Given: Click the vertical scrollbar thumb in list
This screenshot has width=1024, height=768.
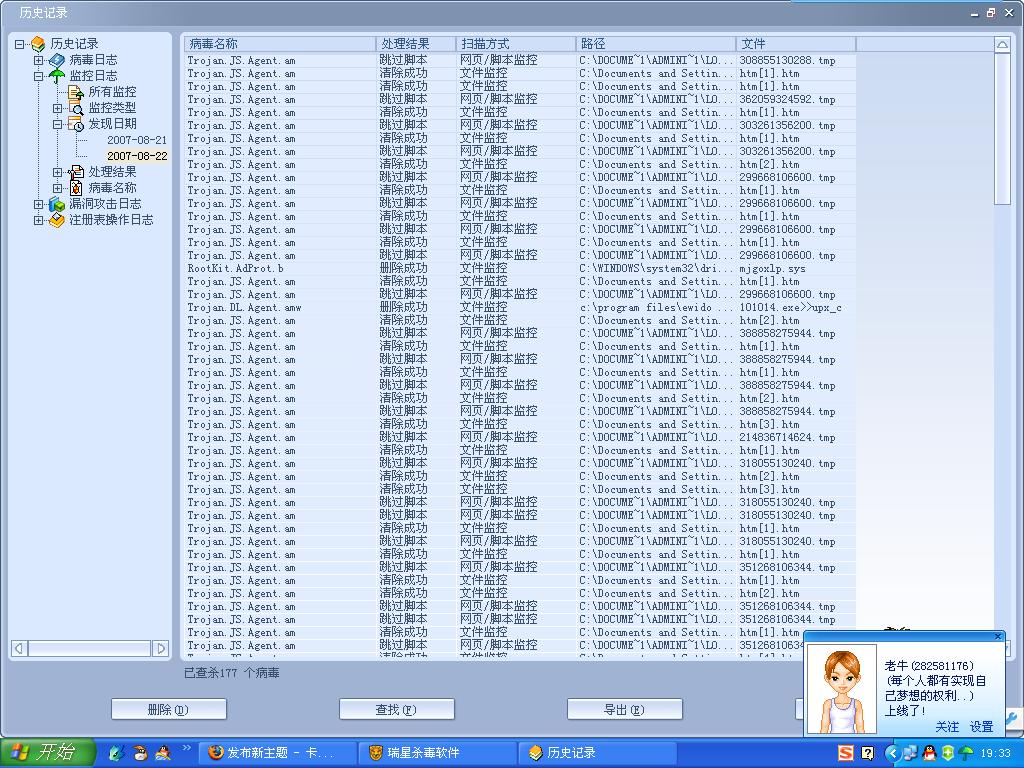Looking at the screenshot, I should (x=1002, y=129).
